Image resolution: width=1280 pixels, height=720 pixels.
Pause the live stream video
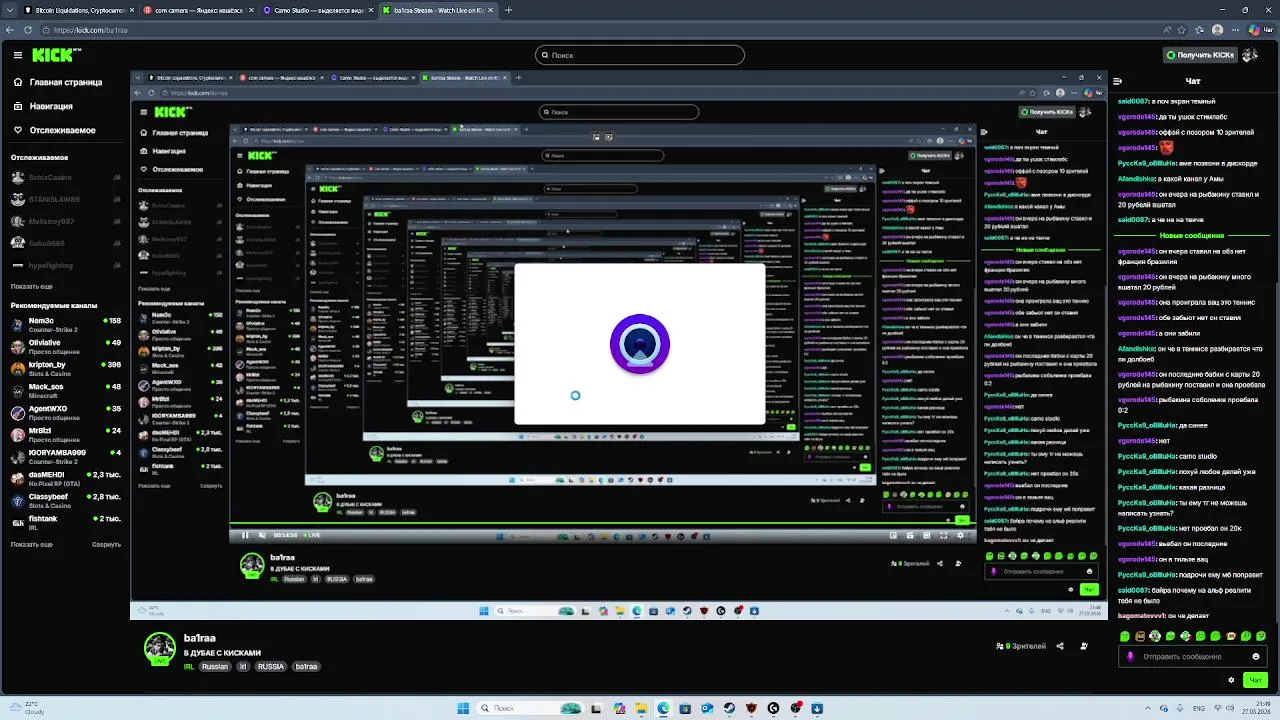(245, 535)
